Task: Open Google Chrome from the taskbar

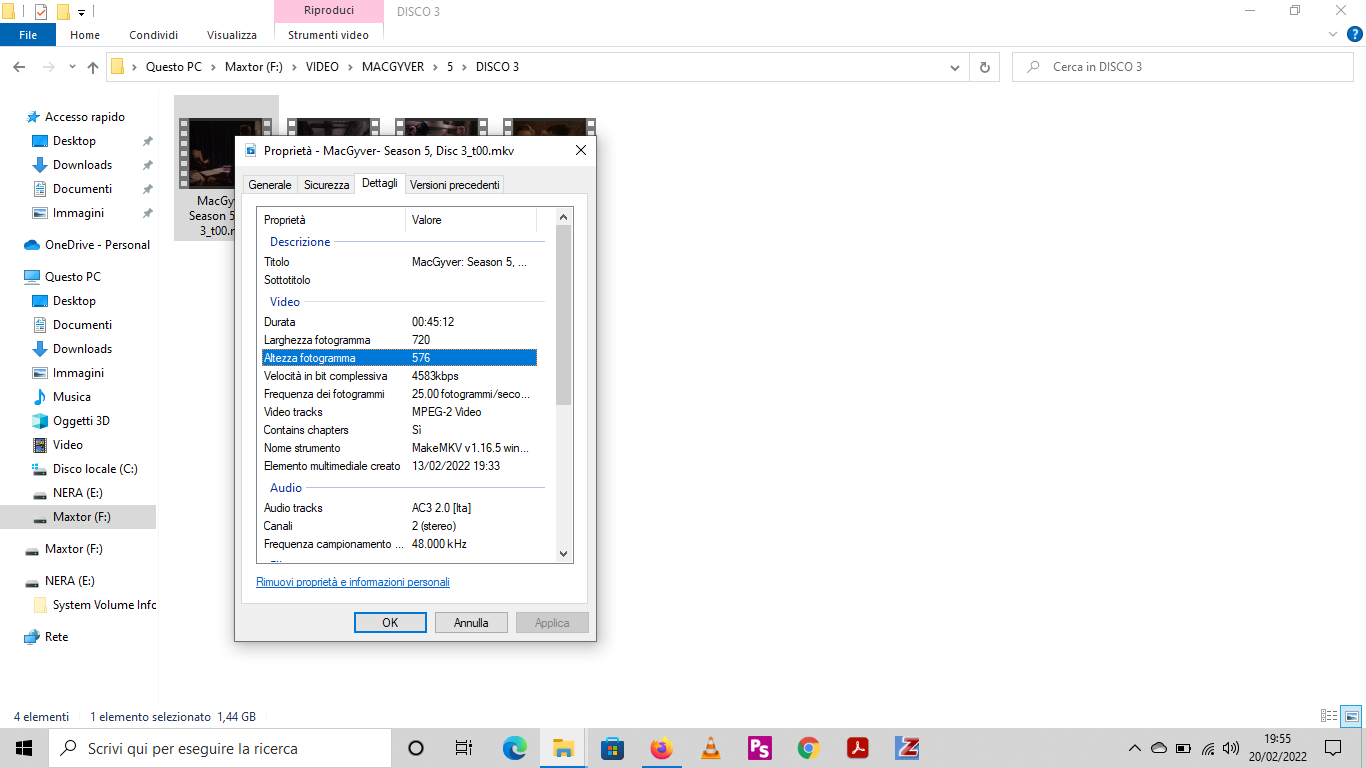Action: [808, 748]
